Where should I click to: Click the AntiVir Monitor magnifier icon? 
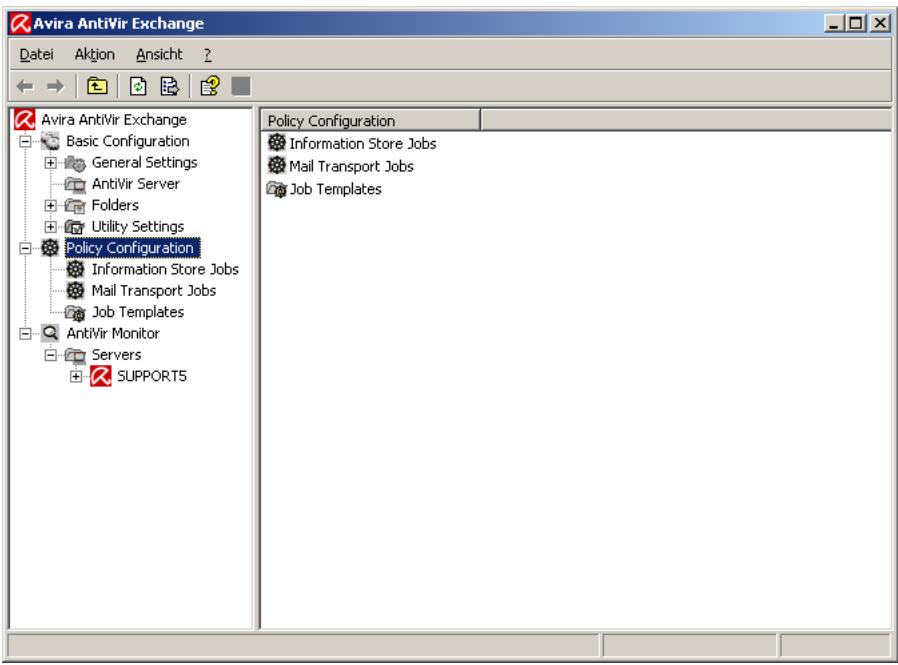point(50,333)
